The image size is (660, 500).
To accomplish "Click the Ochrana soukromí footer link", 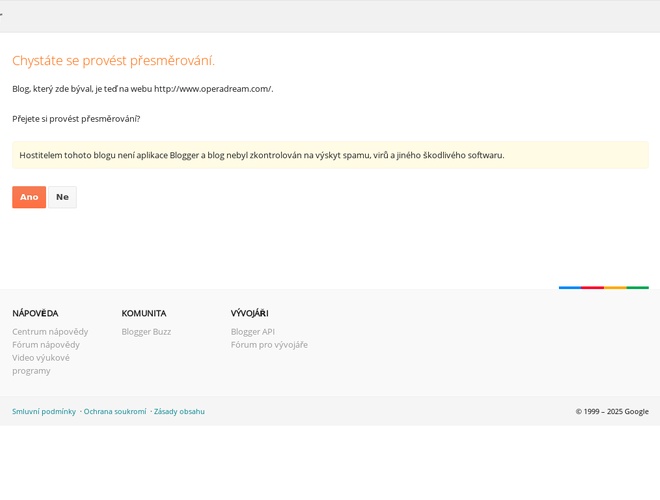I will click(x=115, y=411).
